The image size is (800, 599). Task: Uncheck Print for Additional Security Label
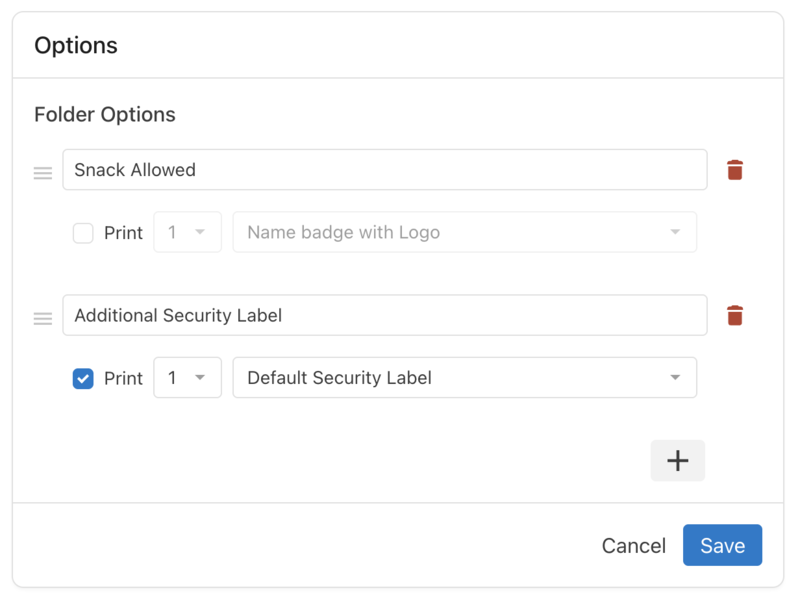(83, 378)
